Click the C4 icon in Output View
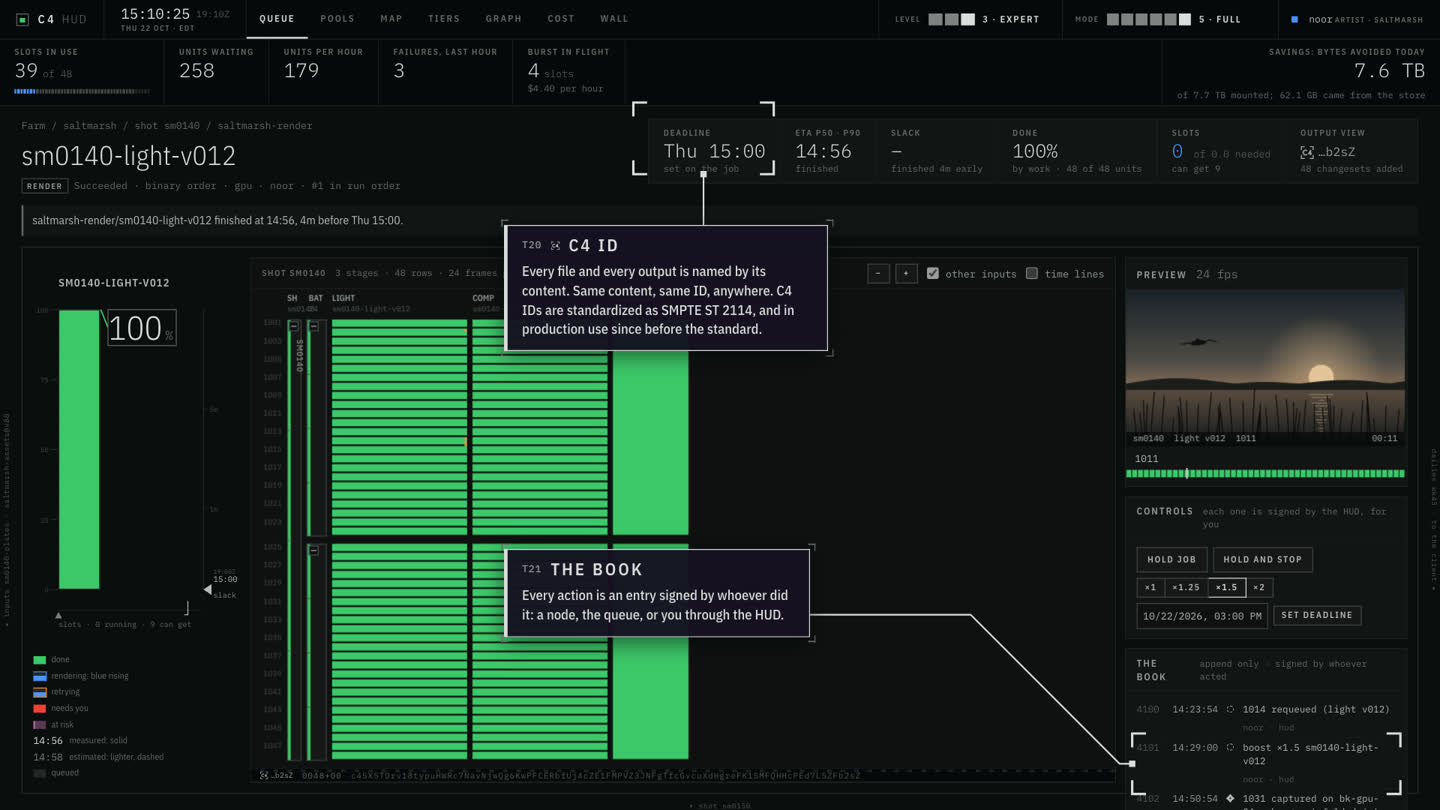Image resolution: width=1440 pixels, height=810 pixels. coord(1306,152)
